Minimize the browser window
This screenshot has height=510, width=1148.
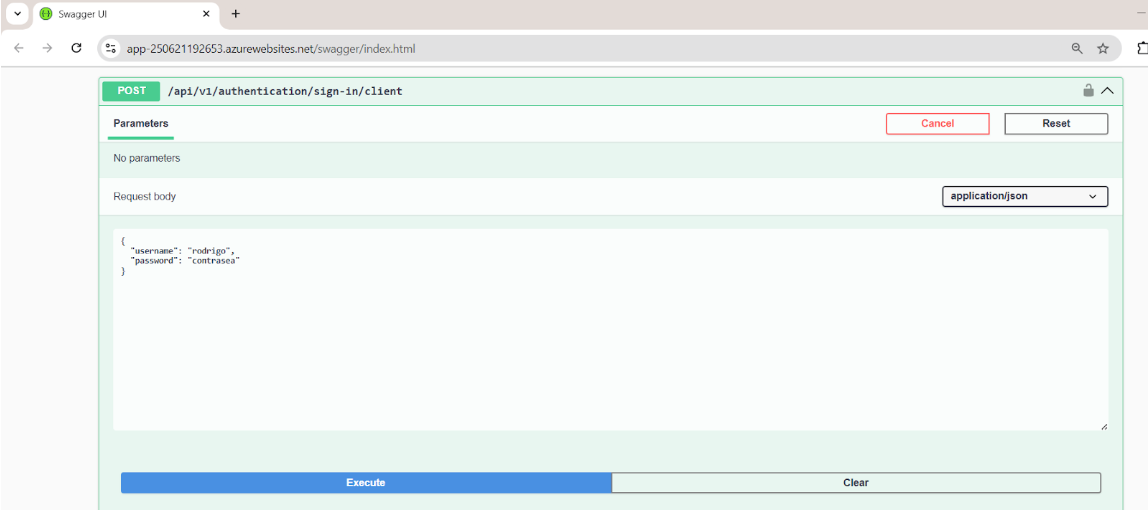pos(1141,14)
